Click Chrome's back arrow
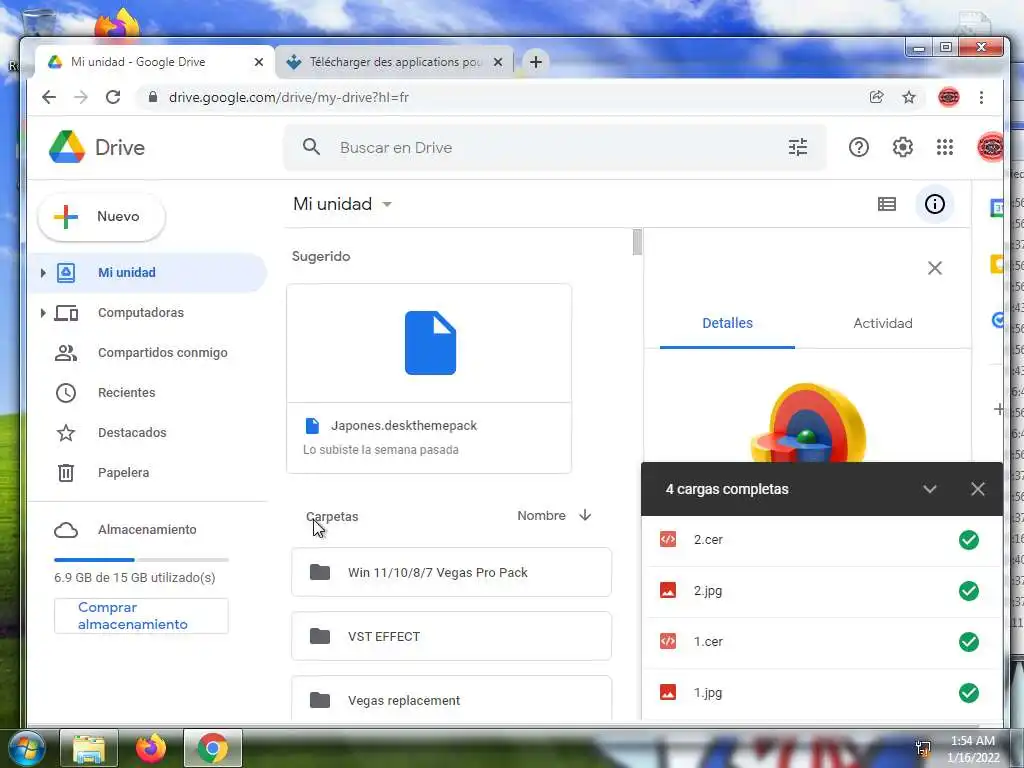This screenshot has height=768, width=1024. (x=49, y=97)
